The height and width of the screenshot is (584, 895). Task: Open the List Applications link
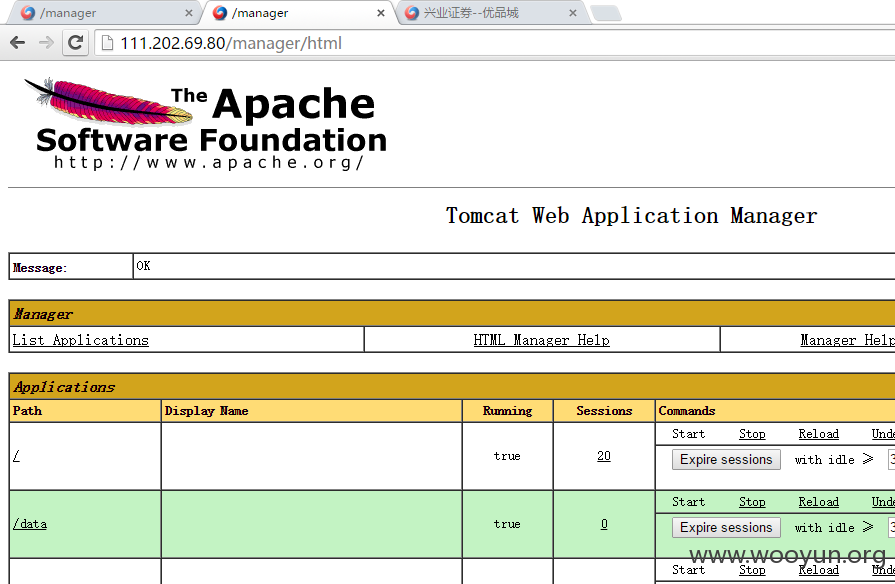pos(80,340)
